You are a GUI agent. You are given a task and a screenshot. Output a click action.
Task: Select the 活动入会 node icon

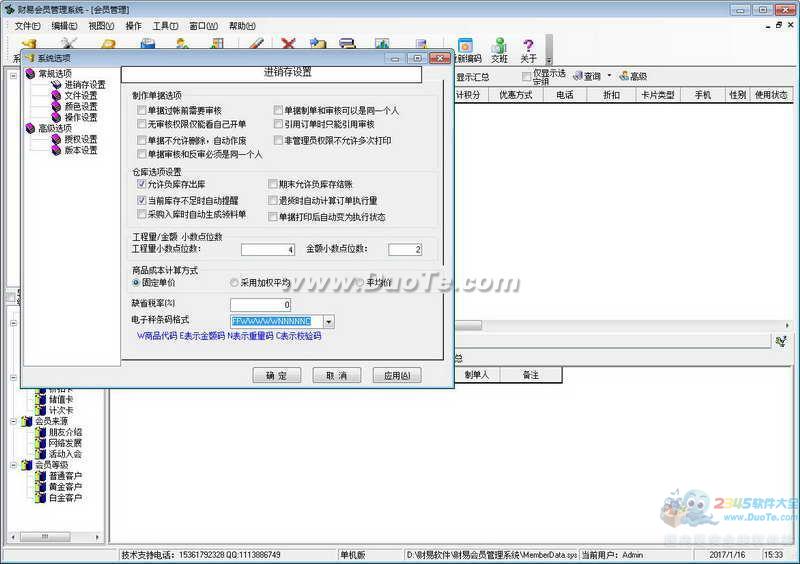tap(41, 454)
